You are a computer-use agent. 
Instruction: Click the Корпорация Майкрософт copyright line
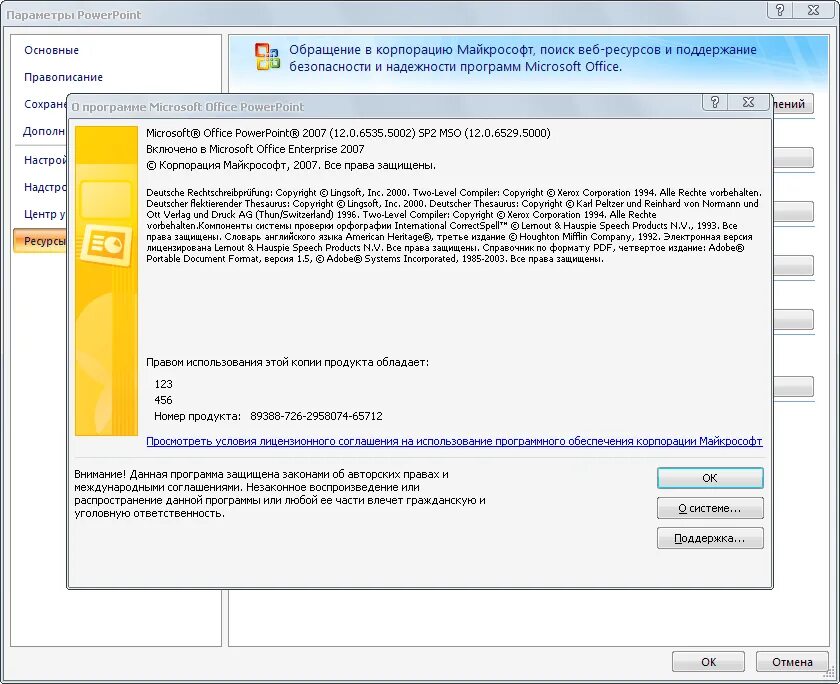pos(291,165)
